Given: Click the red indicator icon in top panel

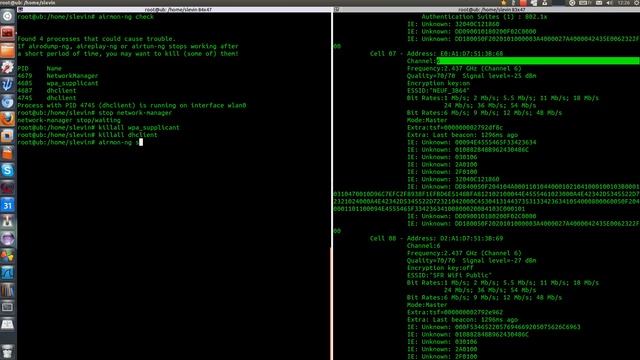Looking at the screenshot, I should 523,3.
